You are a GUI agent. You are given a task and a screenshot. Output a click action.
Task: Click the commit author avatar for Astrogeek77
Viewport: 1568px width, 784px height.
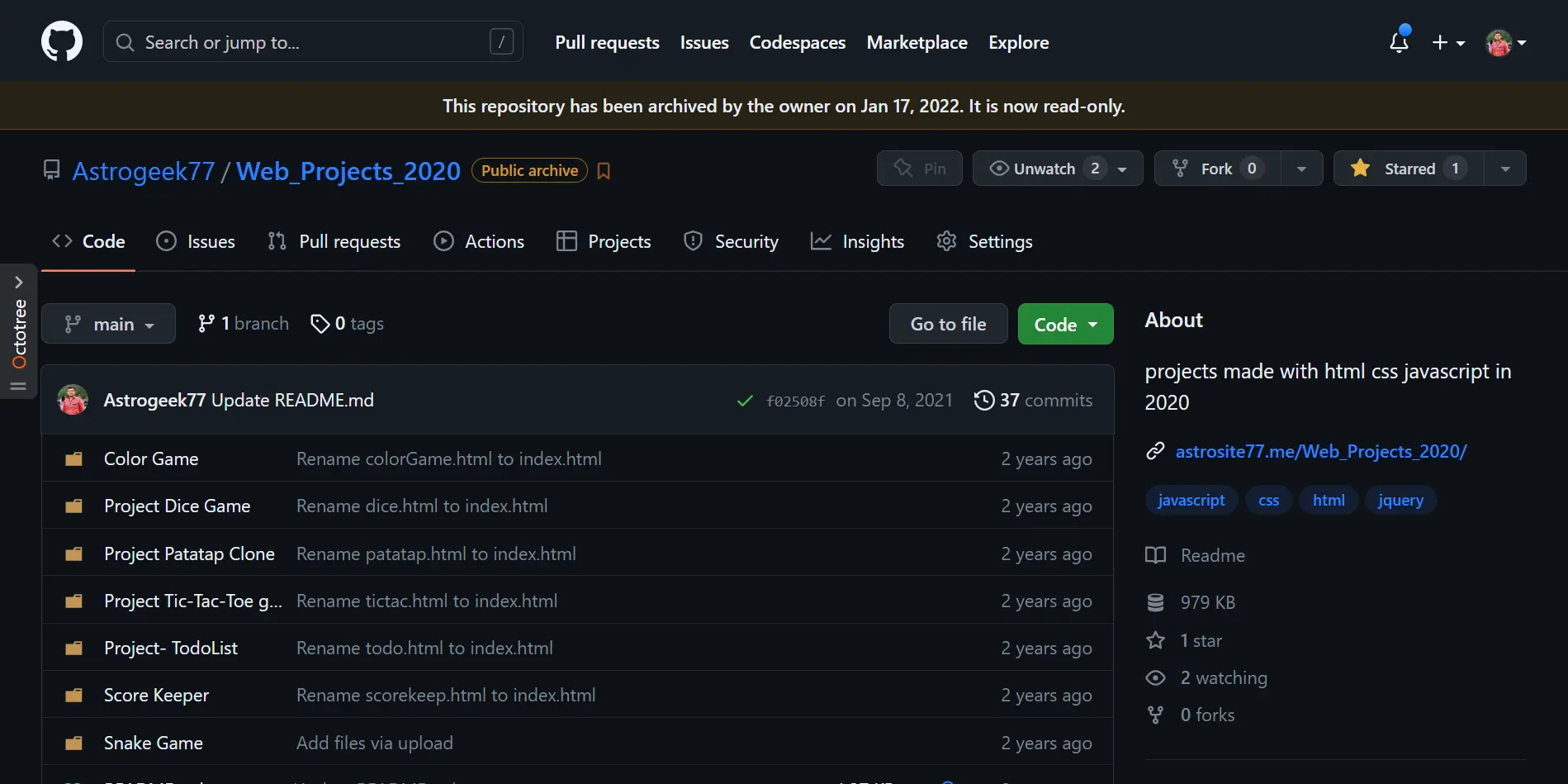click(73, 401)
